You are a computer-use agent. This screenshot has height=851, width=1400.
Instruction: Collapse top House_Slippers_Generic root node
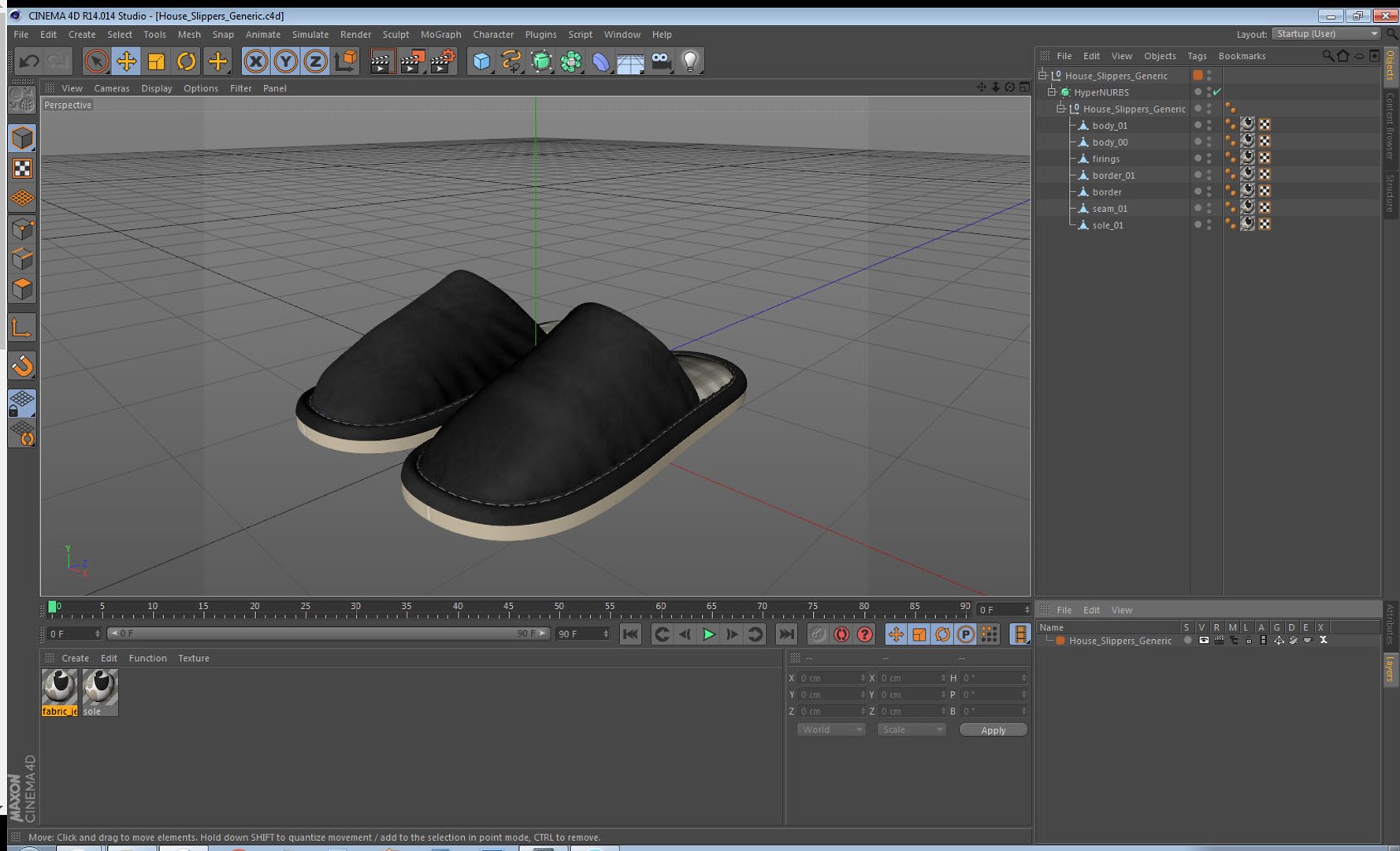pos(1043,76)
